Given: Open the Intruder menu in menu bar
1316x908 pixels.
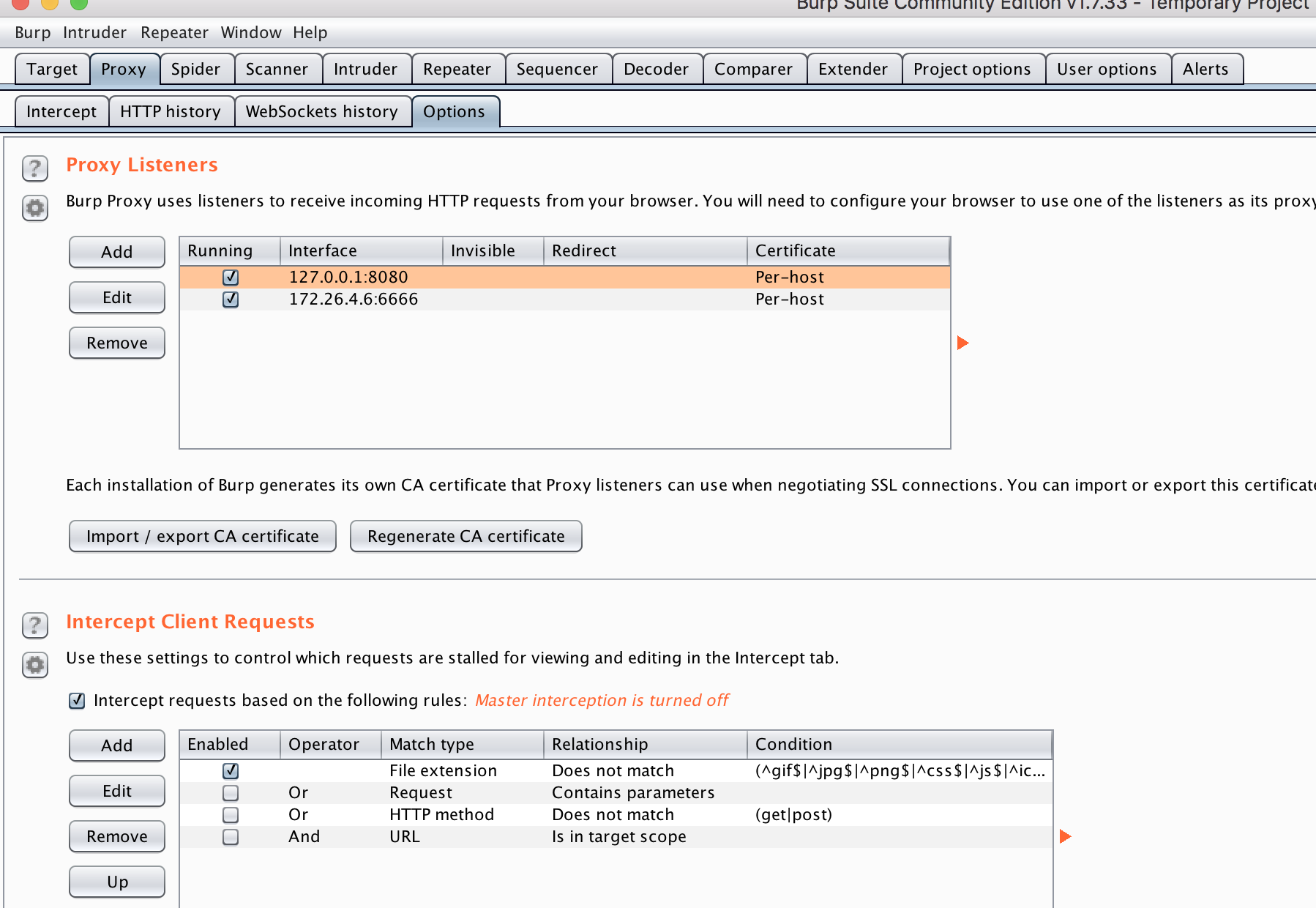Looking at the screenshot, I should pyautogui.click(x=94, y=33).
